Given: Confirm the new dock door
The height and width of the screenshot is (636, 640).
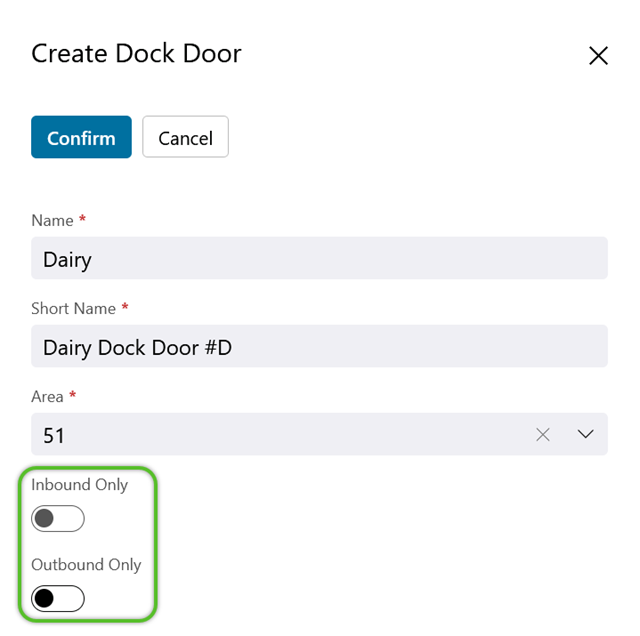Looking at the screenshot, I should point(81,137).
